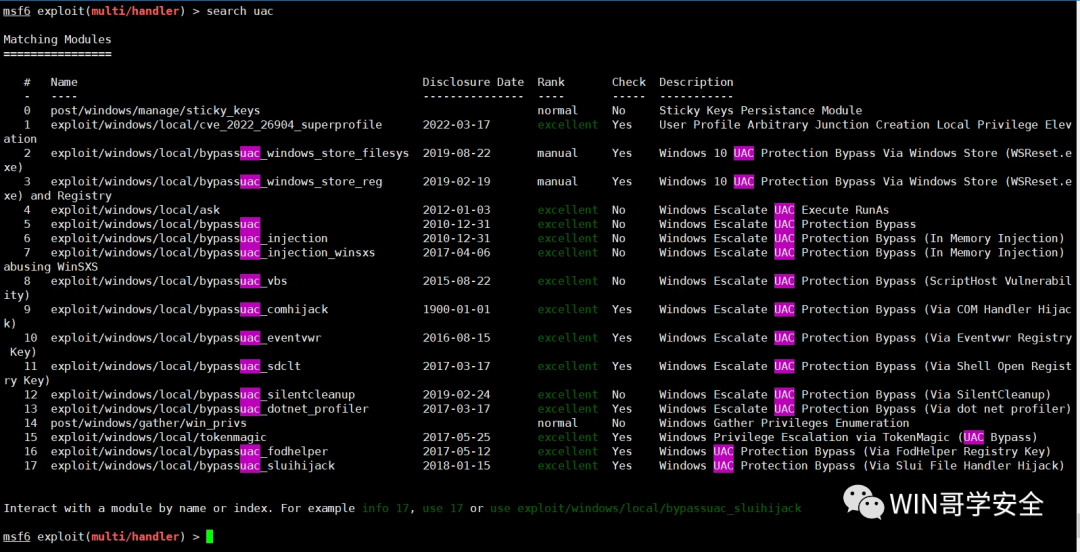Click 'Windows Gather Privileges Enumeration' description
The height and width of the screenshot is (552, 1080).
pyautogui.click(x=784, y=423)
